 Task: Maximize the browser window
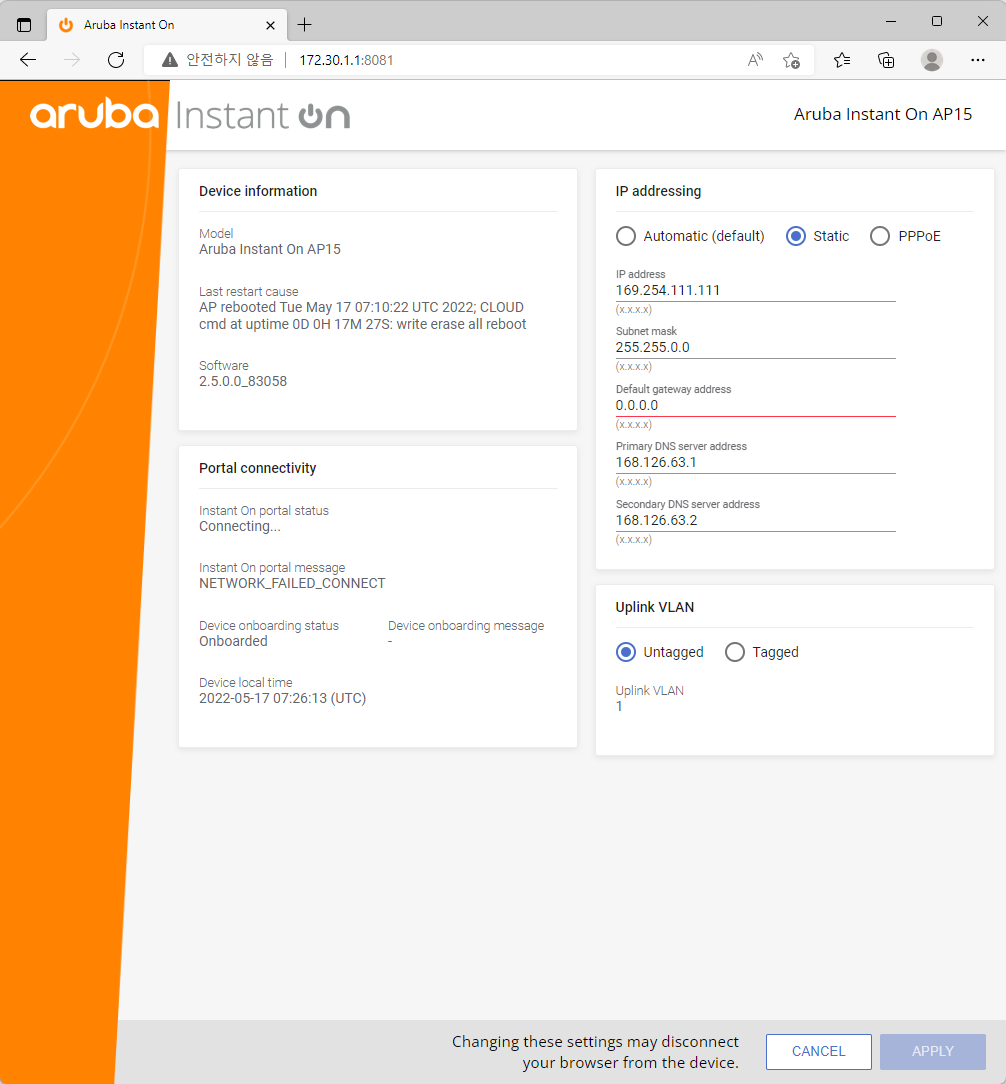(x=937, y=21)
